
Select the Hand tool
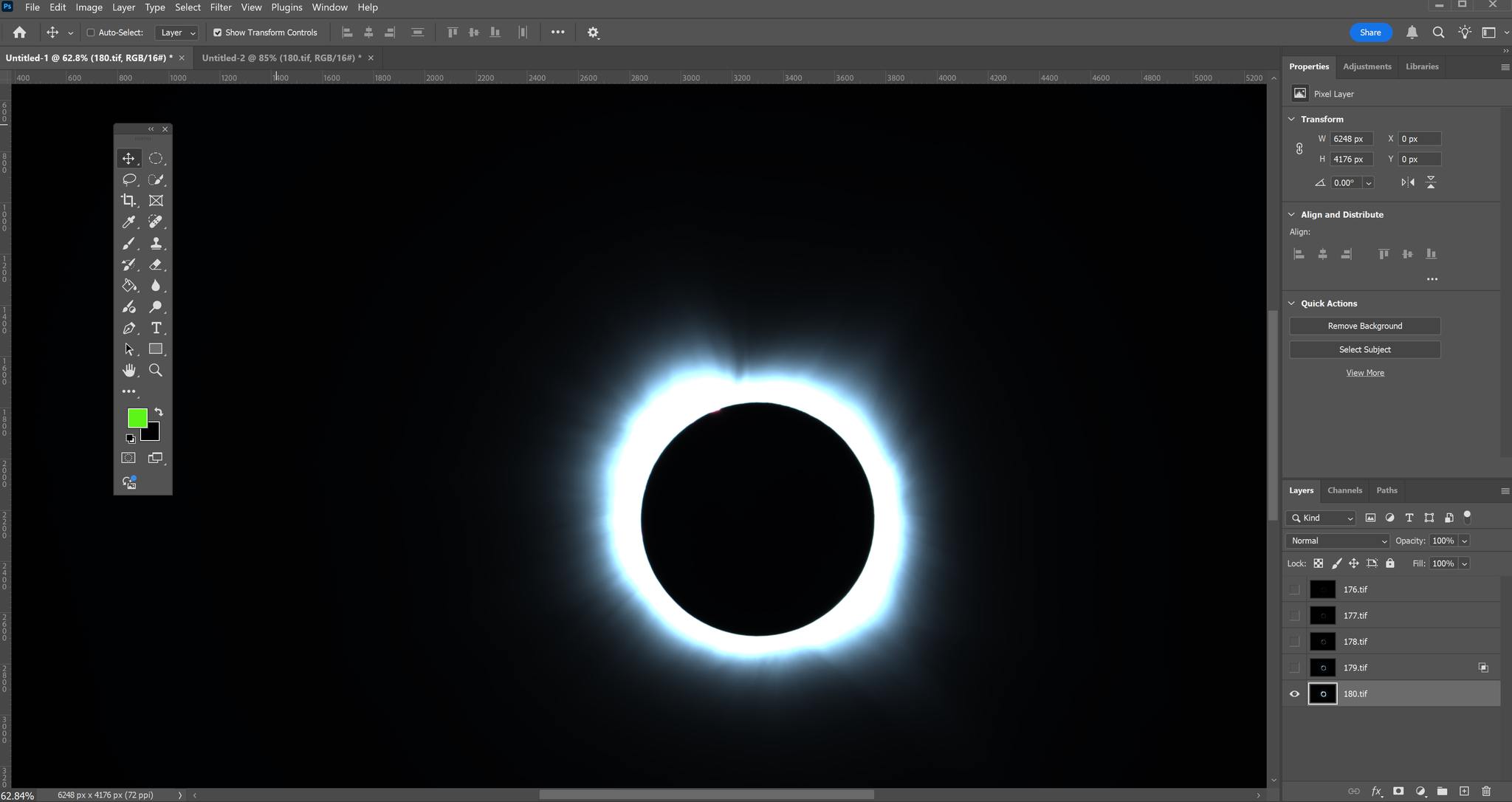click(x=128, y=371)
